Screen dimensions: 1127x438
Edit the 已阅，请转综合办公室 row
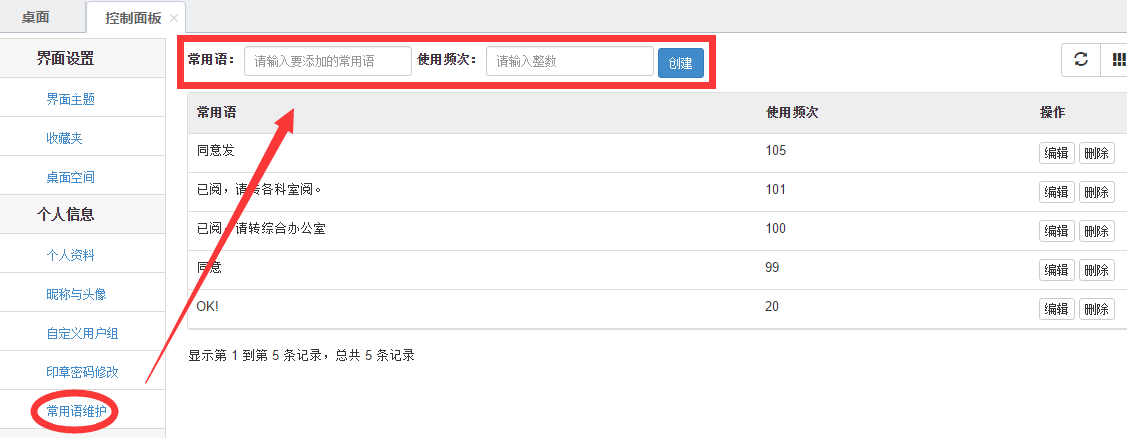click(x=1057, y=231)
